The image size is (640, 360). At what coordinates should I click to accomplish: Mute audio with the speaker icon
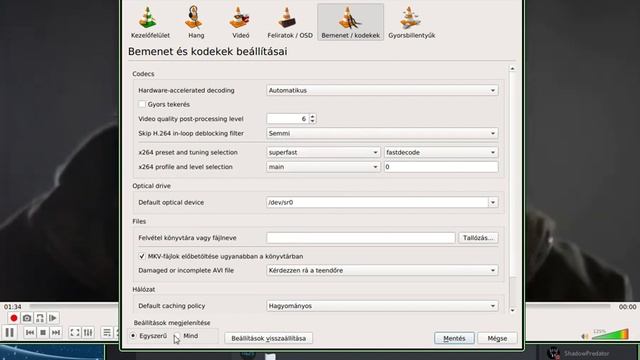tap(585, 336)
